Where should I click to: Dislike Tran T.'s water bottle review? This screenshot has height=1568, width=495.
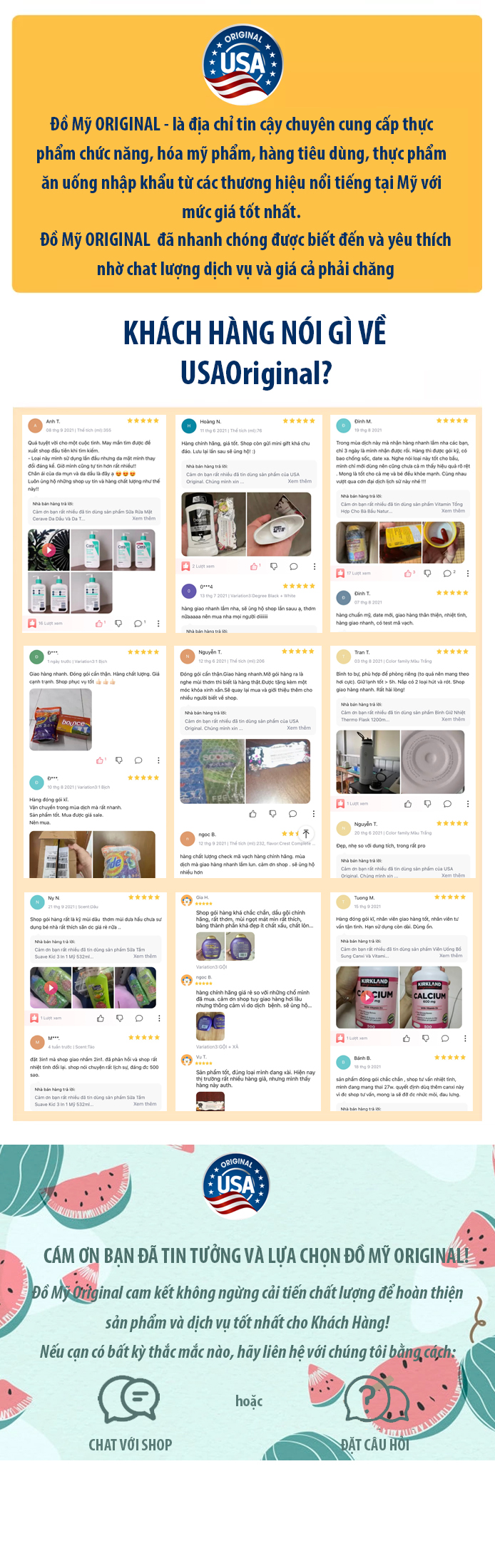[x=427, y=804]
